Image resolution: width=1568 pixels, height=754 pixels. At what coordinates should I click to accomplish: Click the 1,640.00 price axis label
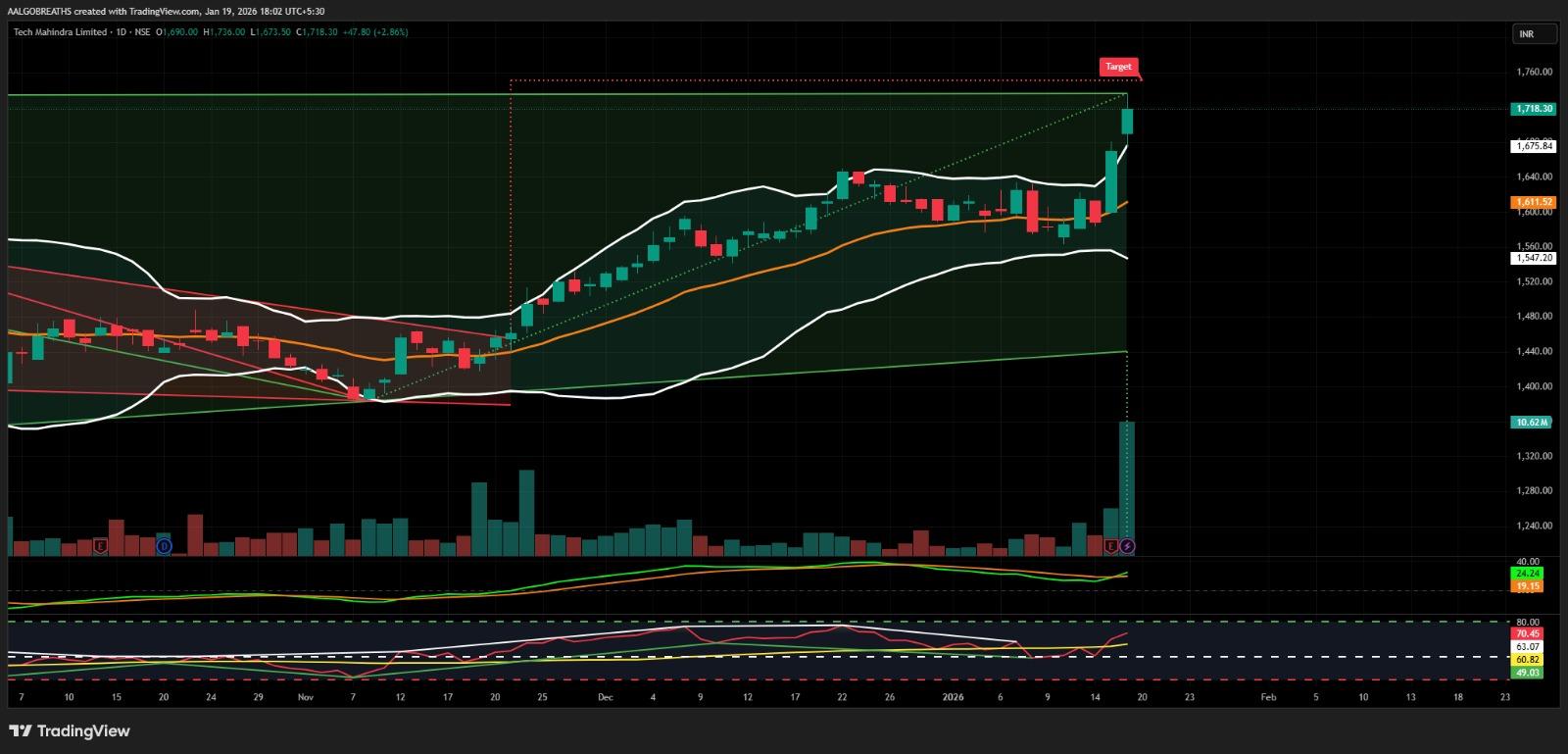(x=1534, y=177)
